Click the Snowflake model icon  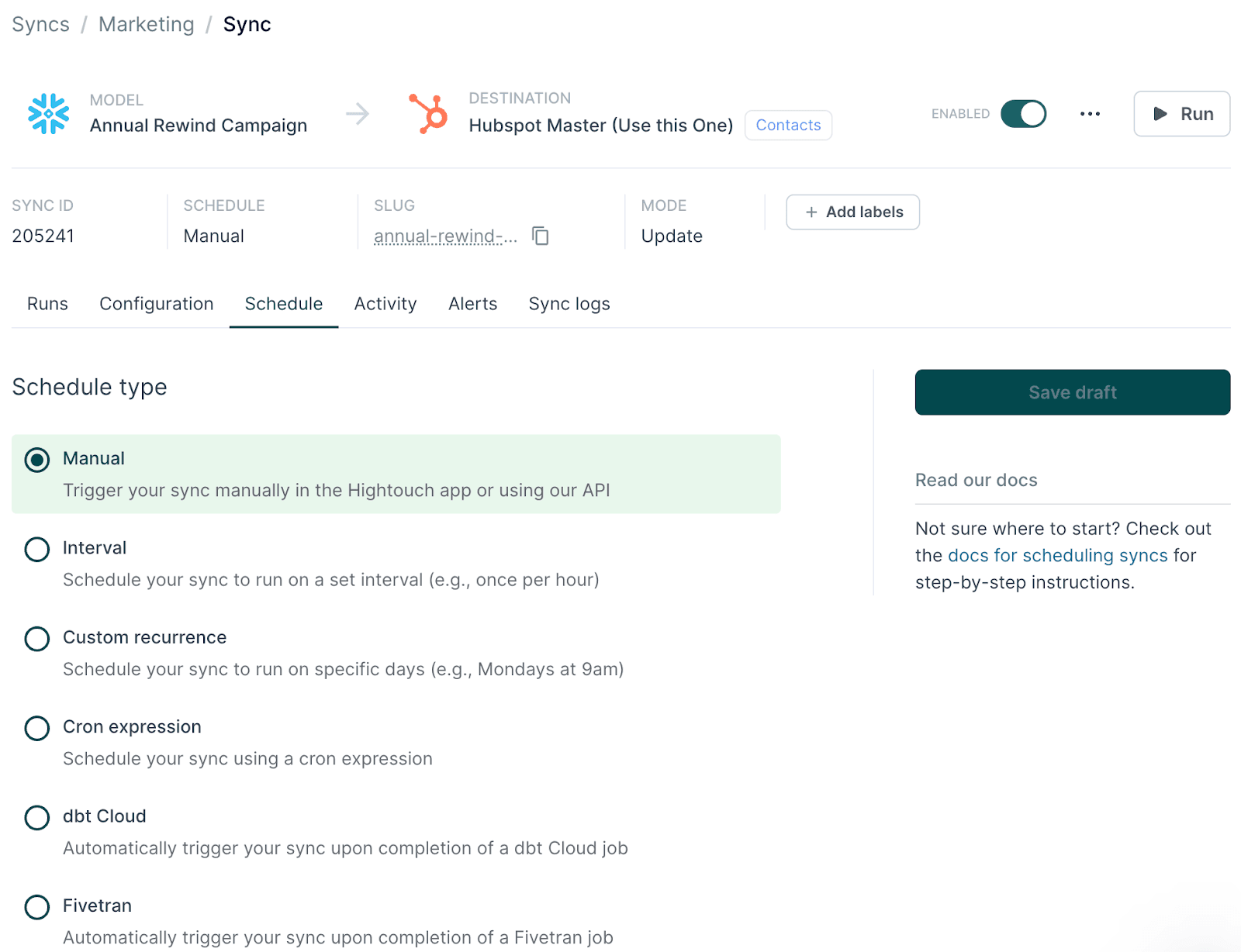click(x=47, y=113)
